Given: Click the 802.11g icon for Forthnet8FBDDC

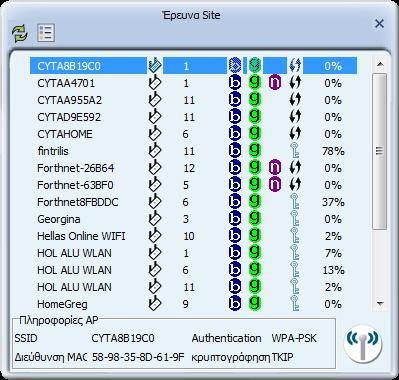Looking at the screenshot, I should pos(255,202).
